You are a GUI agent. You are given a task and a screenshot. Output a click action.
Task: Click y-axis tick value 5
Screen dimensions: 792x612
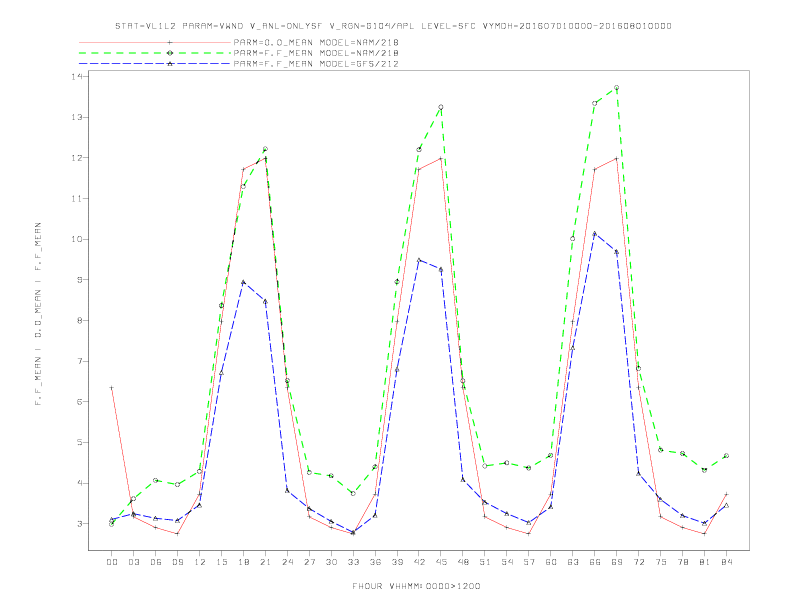coord(80,442)
